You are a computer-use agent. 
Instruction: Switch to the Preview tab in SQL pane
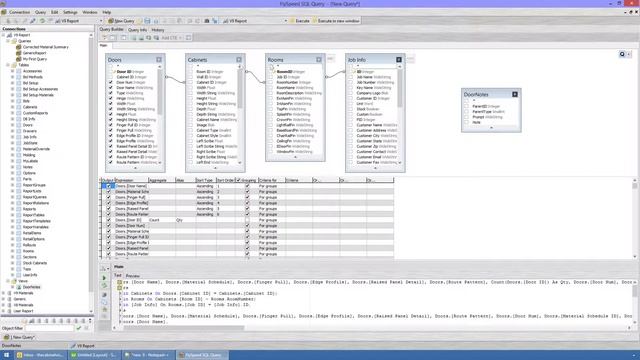[x=133, y=276]
